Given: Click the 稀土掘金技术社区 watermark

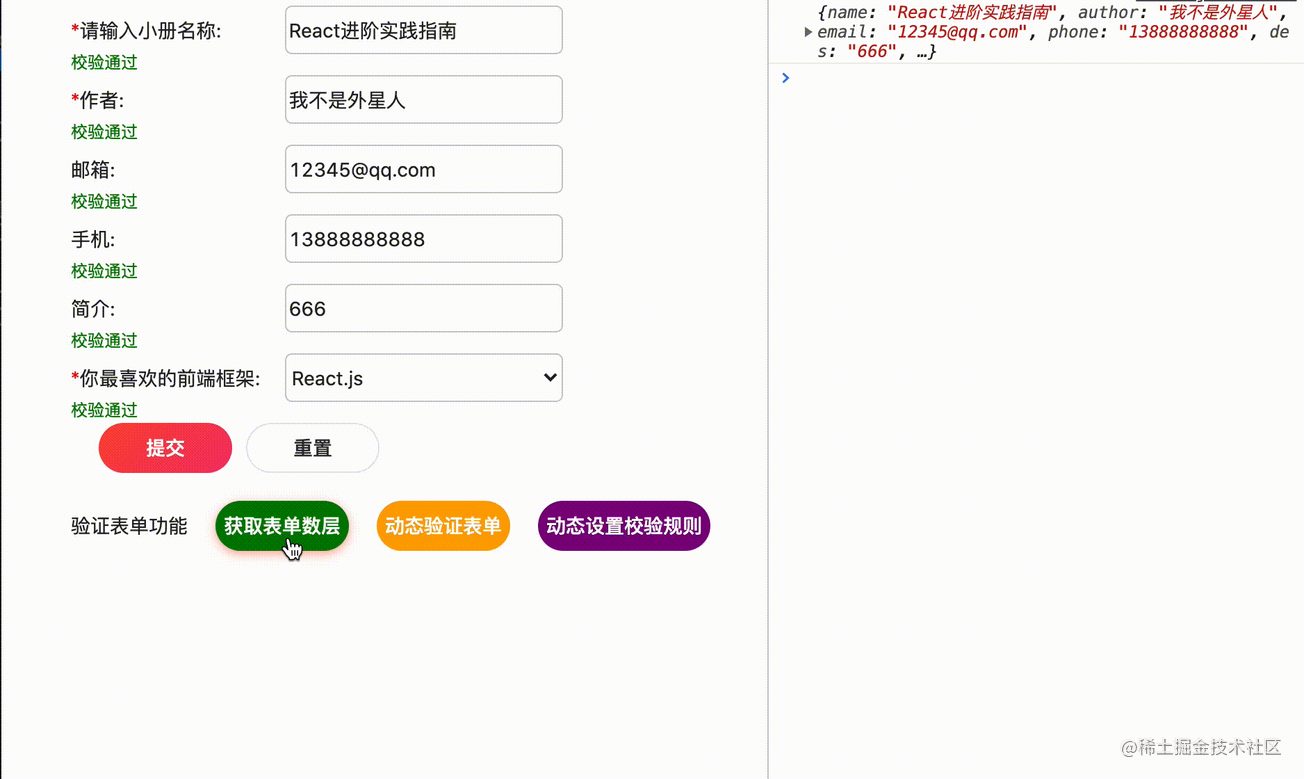Looking at the screenshot, I should point(1201,747).
